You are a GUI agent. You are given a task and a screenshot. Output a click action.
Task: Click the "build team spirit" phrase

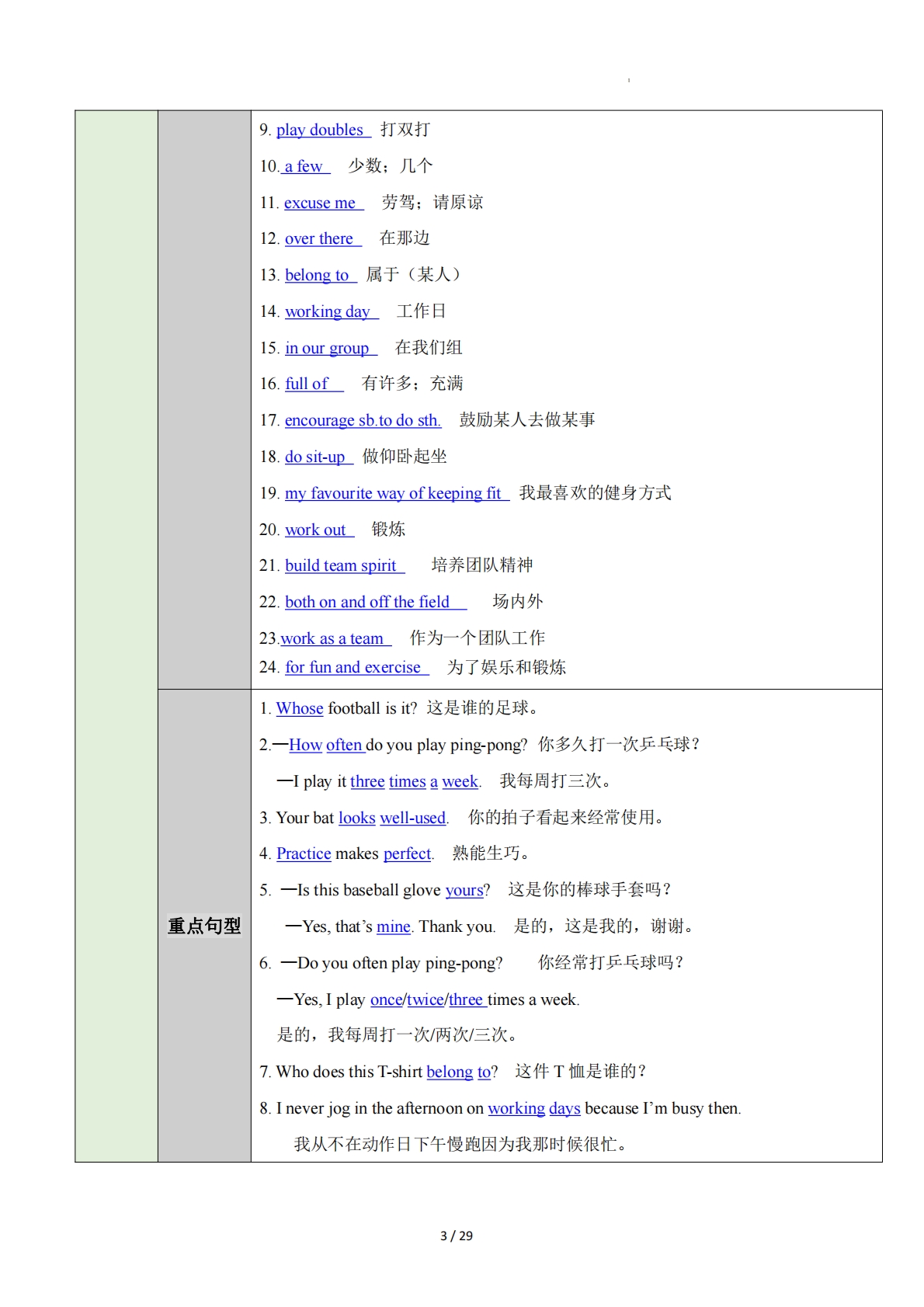pos(340,565)
